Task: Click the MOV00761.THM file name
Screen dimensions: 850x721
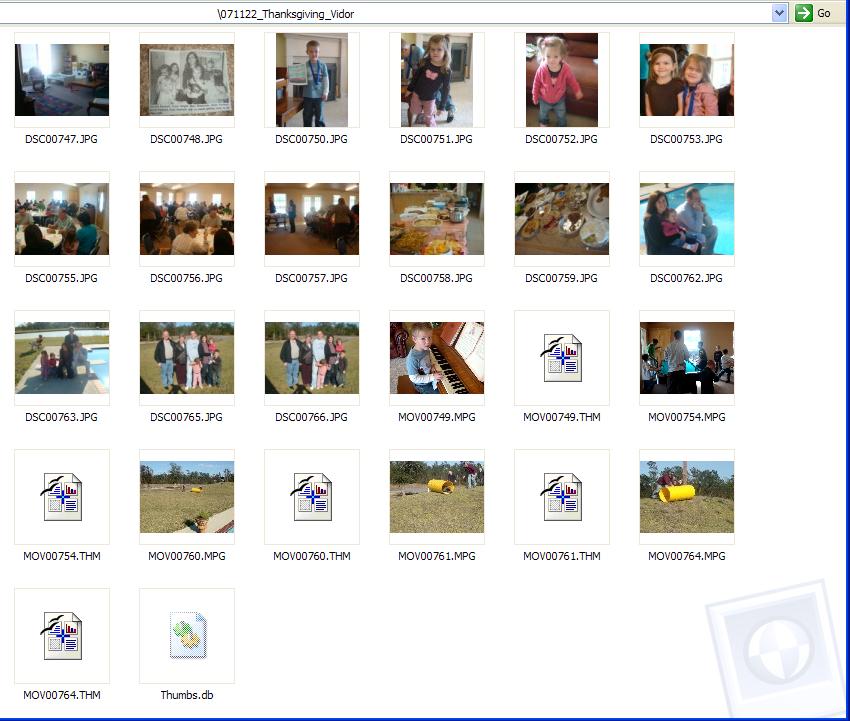Action: (562, 556)
